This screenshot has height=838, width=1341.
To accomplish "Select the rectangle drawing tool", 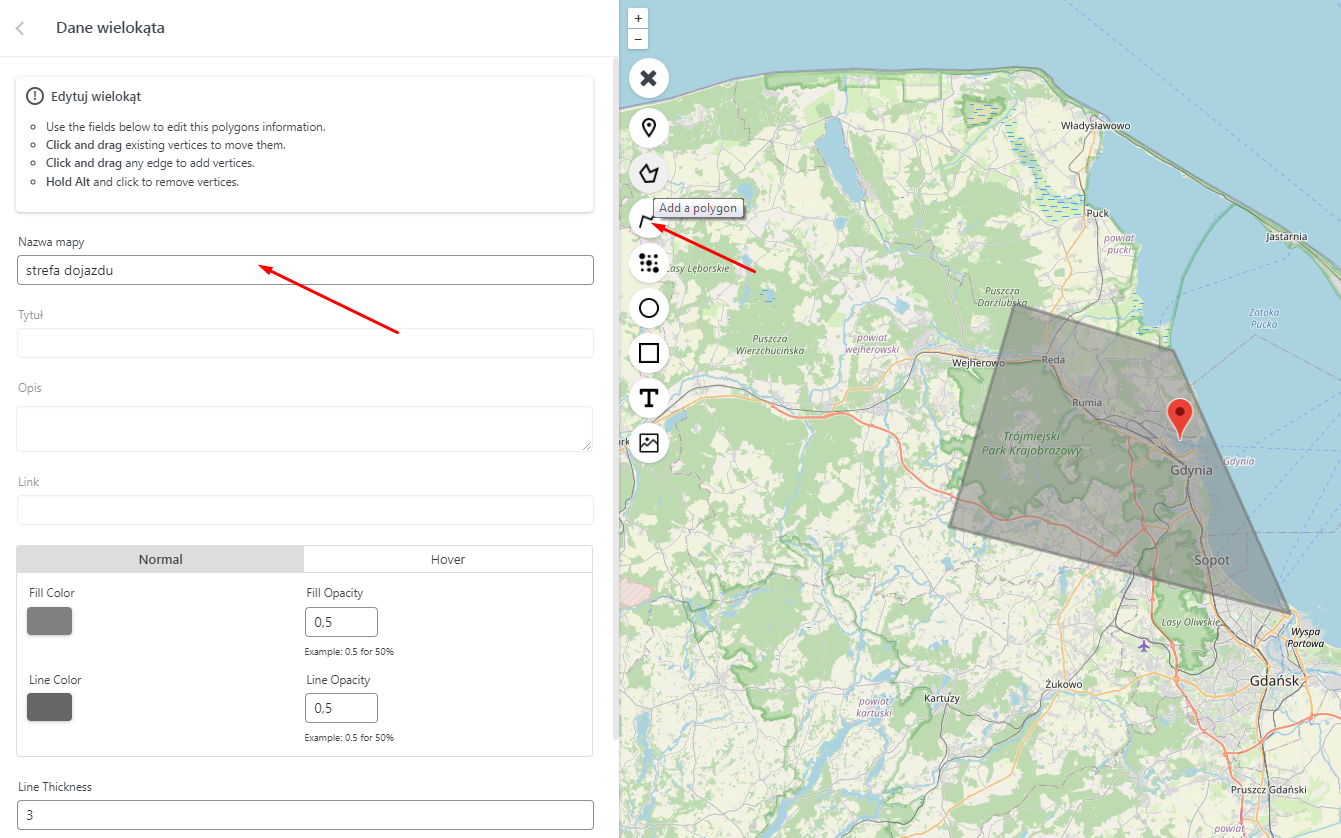I will [648, 353].
